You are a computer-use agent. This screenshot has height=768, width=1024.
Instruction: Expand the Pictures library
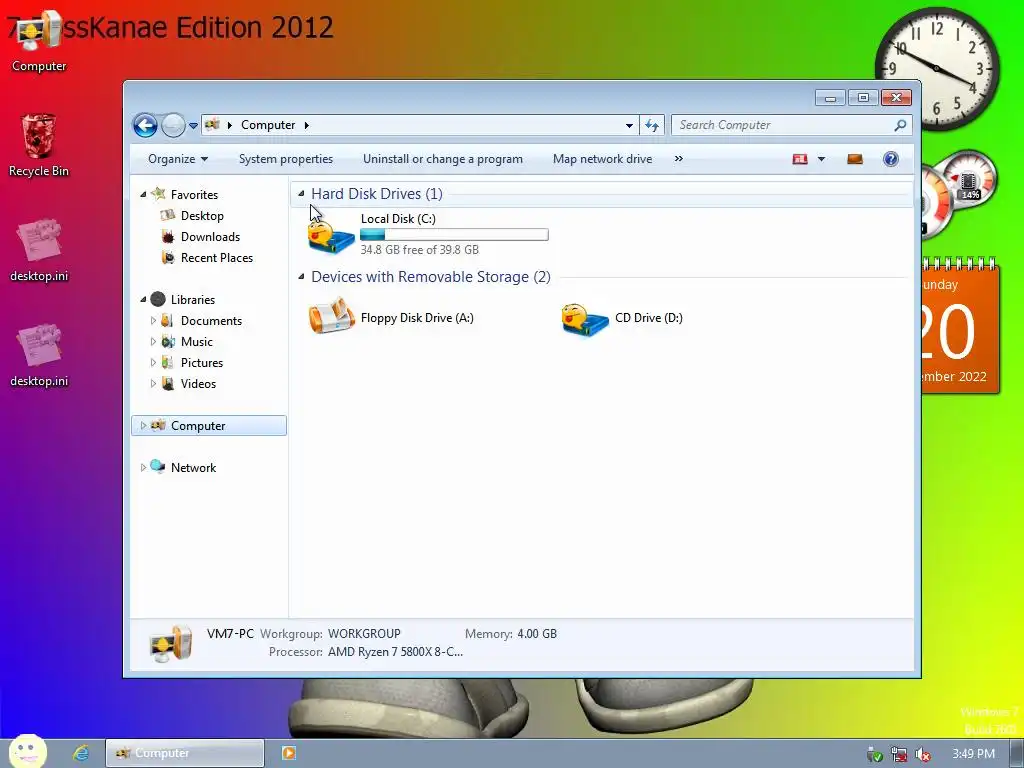pyautogui.click(x=153, y=362)
